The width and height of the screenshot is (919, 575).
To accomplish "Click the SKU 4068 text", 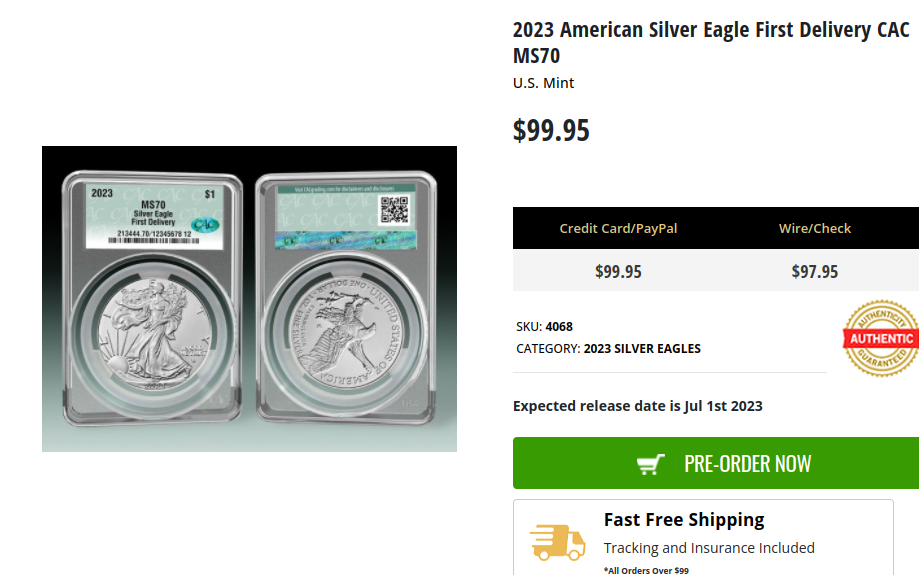I will [x=545, y=326].
